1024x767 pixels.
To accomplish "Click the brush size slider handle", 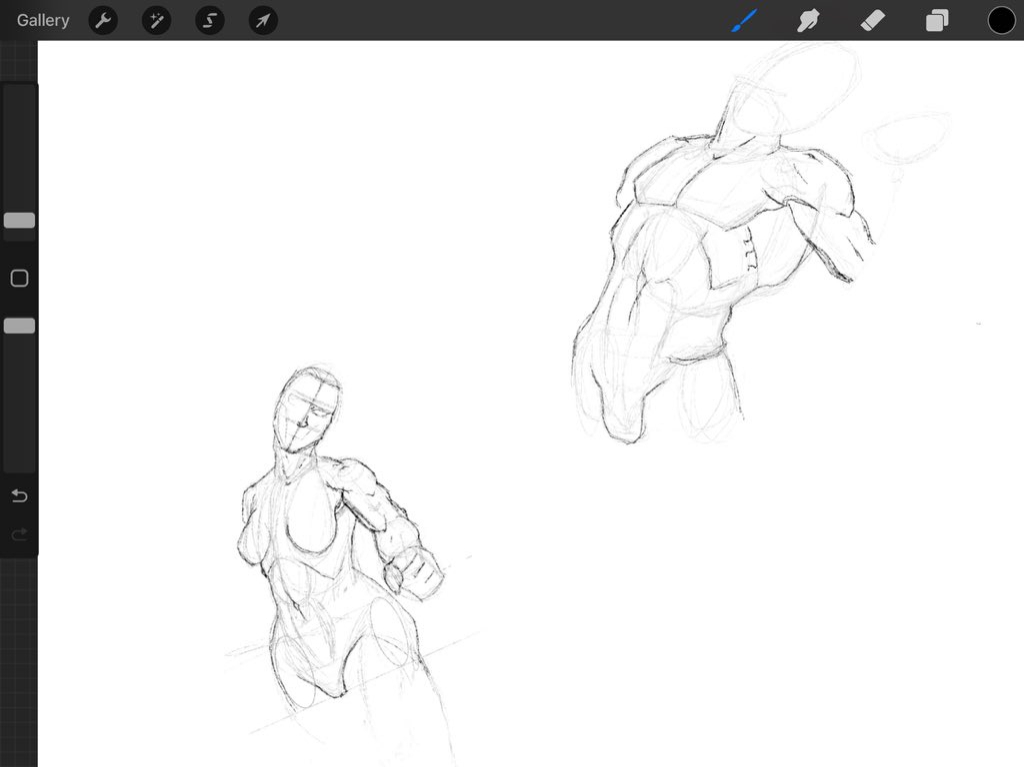I will (19, 220).
